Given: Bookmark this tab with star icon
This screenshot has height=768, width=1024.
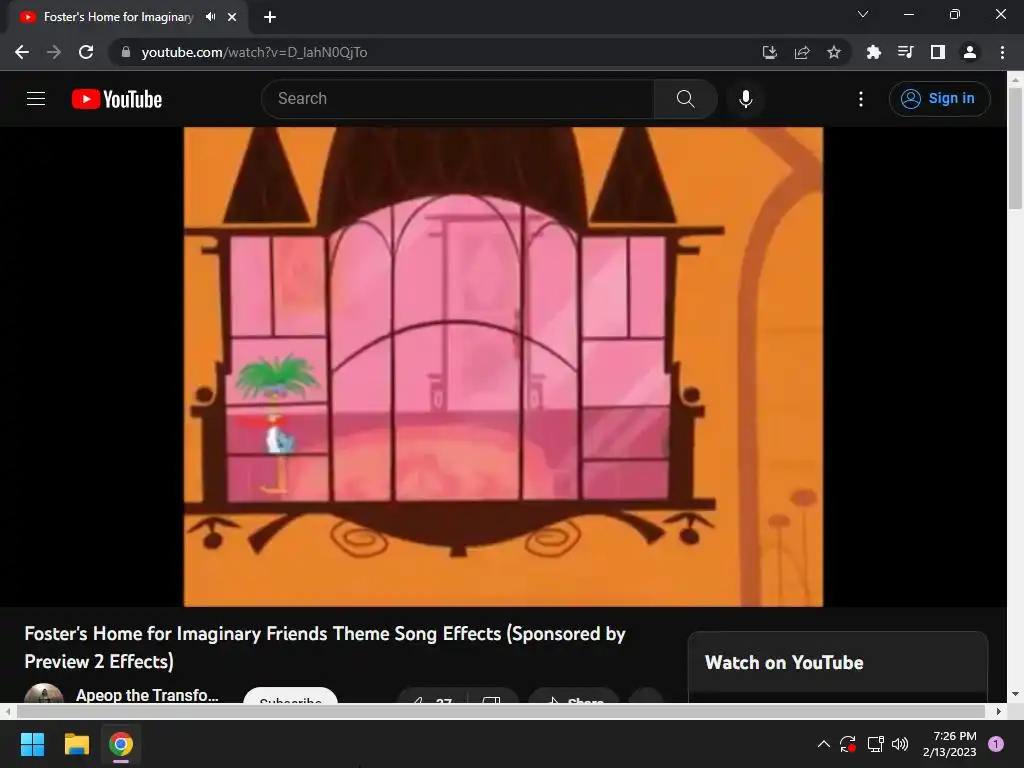Looking at the screenshot, I should [x=834, y=52].
